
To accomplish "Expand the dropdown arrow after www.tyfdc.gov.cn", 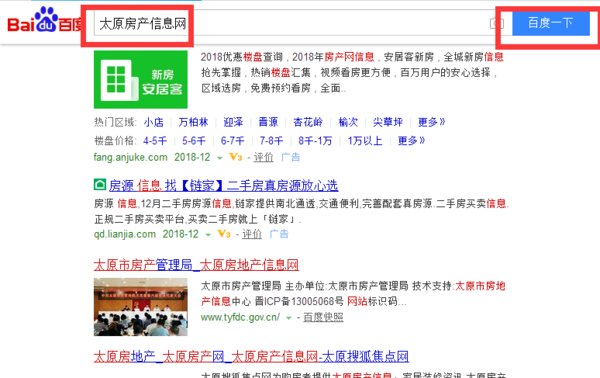I will click(289, 318).
